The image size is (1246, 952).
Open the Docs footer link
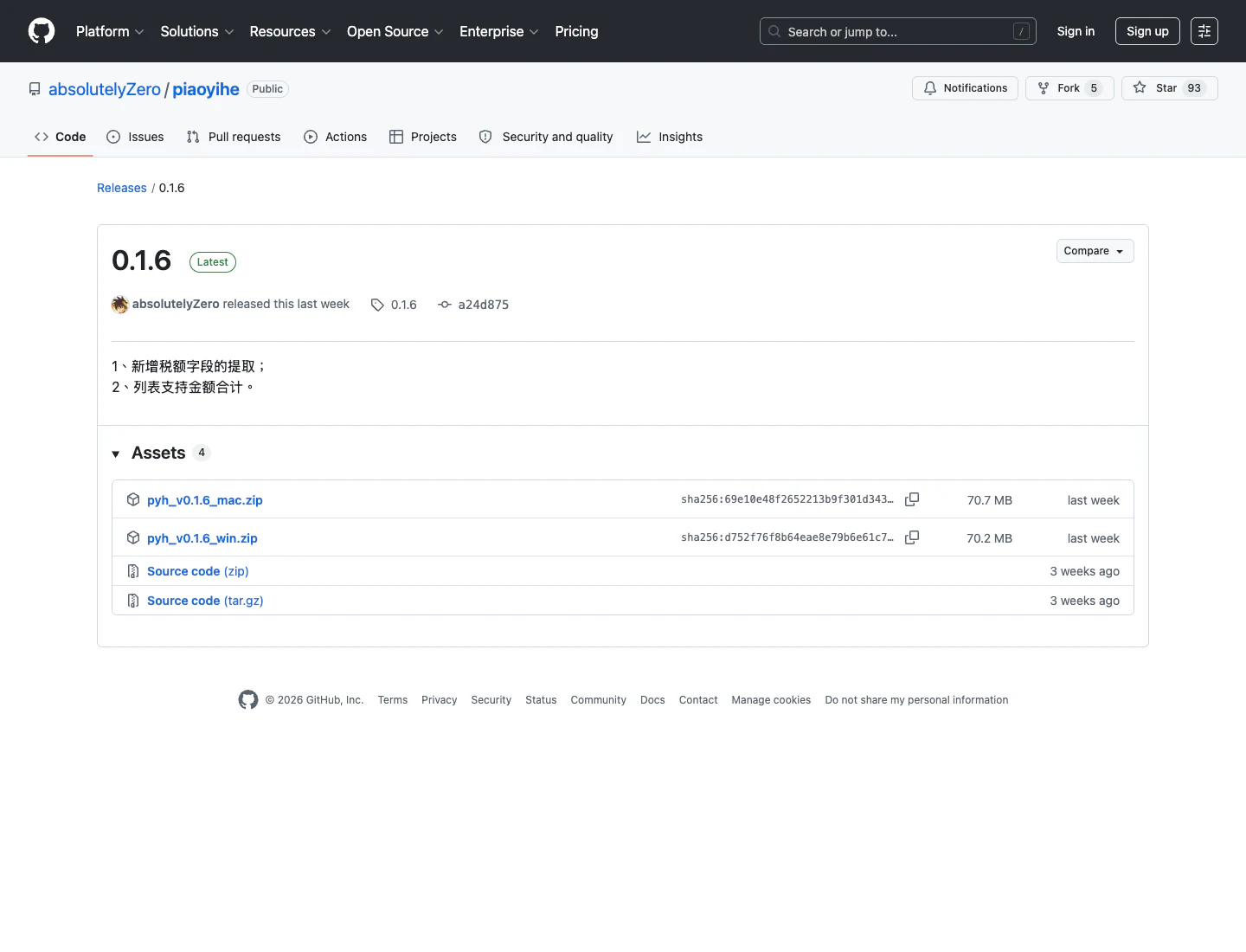652,700
